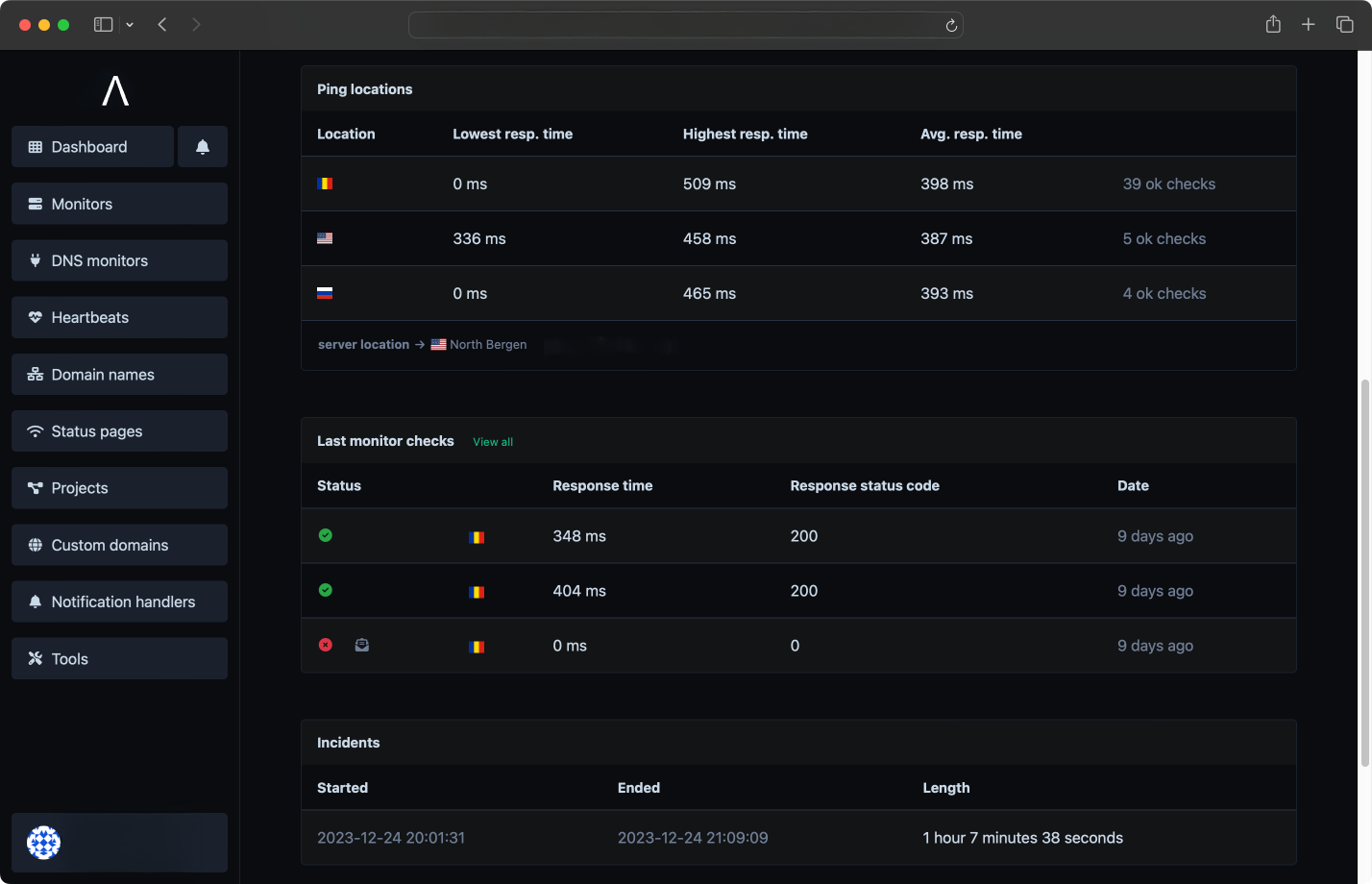Screen dimensions: 1372x884
Task: Click the notifications bell icon button
Action: (x=203, y=147)
